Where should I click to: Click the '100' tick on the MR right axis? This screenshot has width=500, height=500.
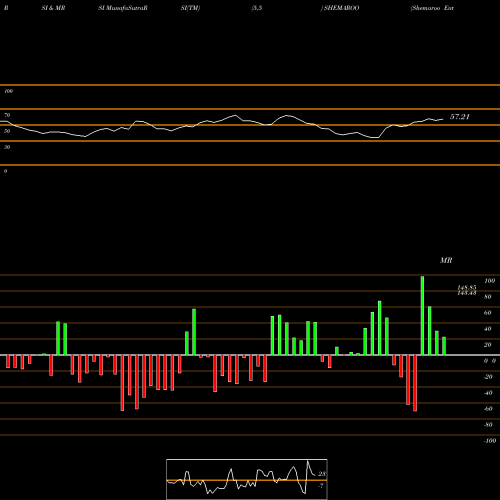[x=489, y=281]
